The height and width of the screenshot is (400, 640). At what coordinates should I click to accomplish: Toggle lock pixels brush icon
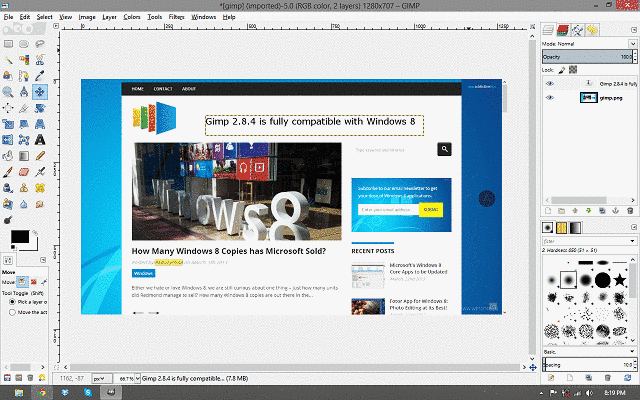coord(562,70)
